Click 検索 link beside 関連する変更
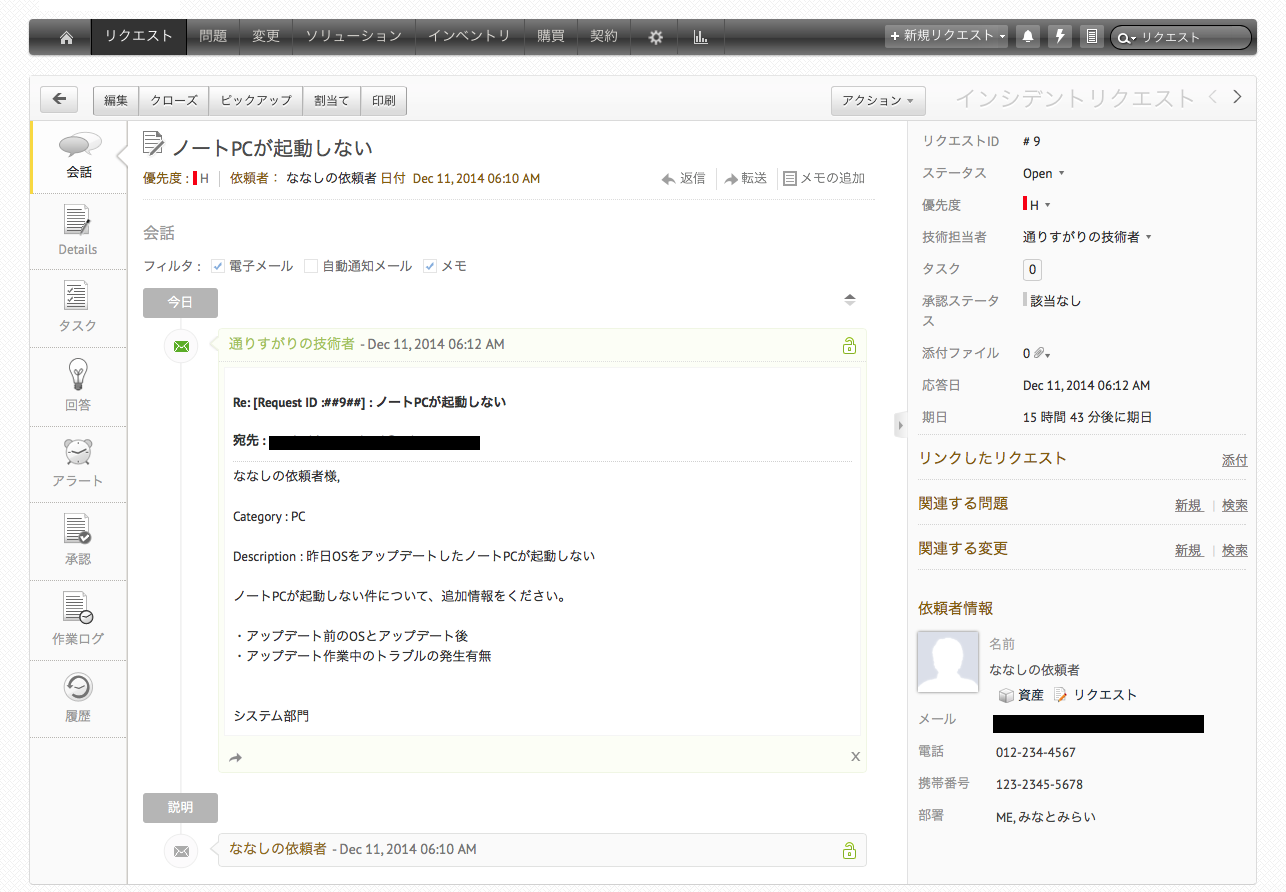The image size is (1286, 892). [x=1235, y=551]
